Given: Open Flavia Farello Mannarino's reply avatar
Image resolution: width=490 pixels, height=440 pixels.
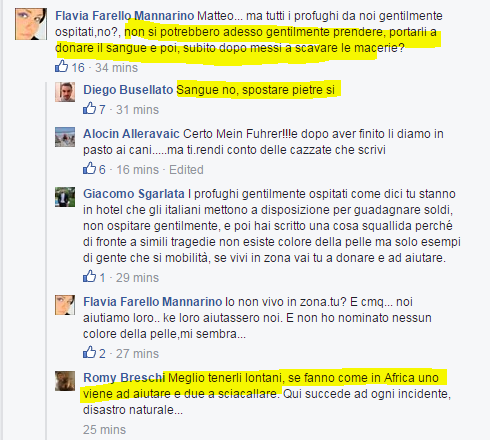Looking at the screenshot, I should pyautogui.click(x=65, y=305).
